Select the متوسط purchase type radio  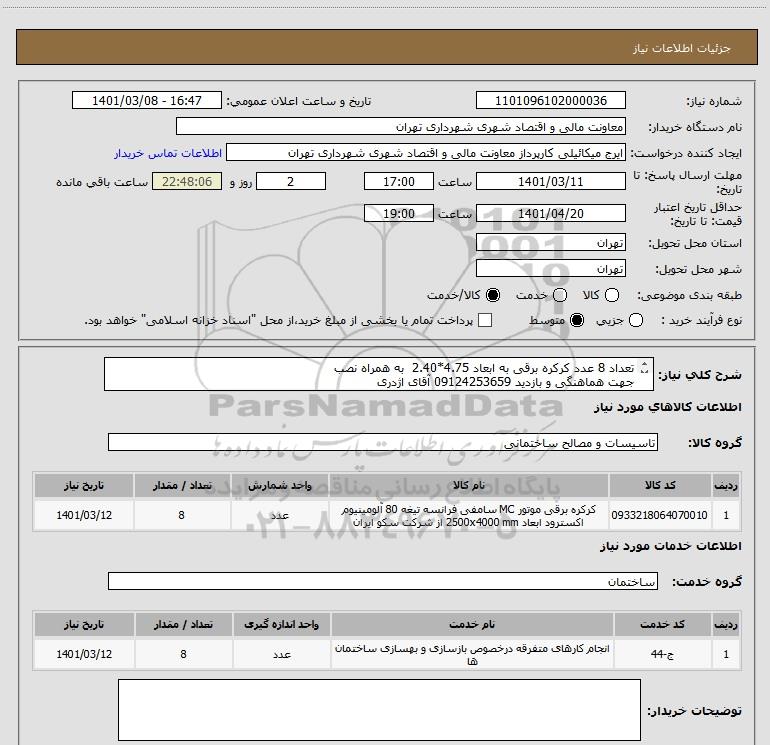[x=577, y=320]
